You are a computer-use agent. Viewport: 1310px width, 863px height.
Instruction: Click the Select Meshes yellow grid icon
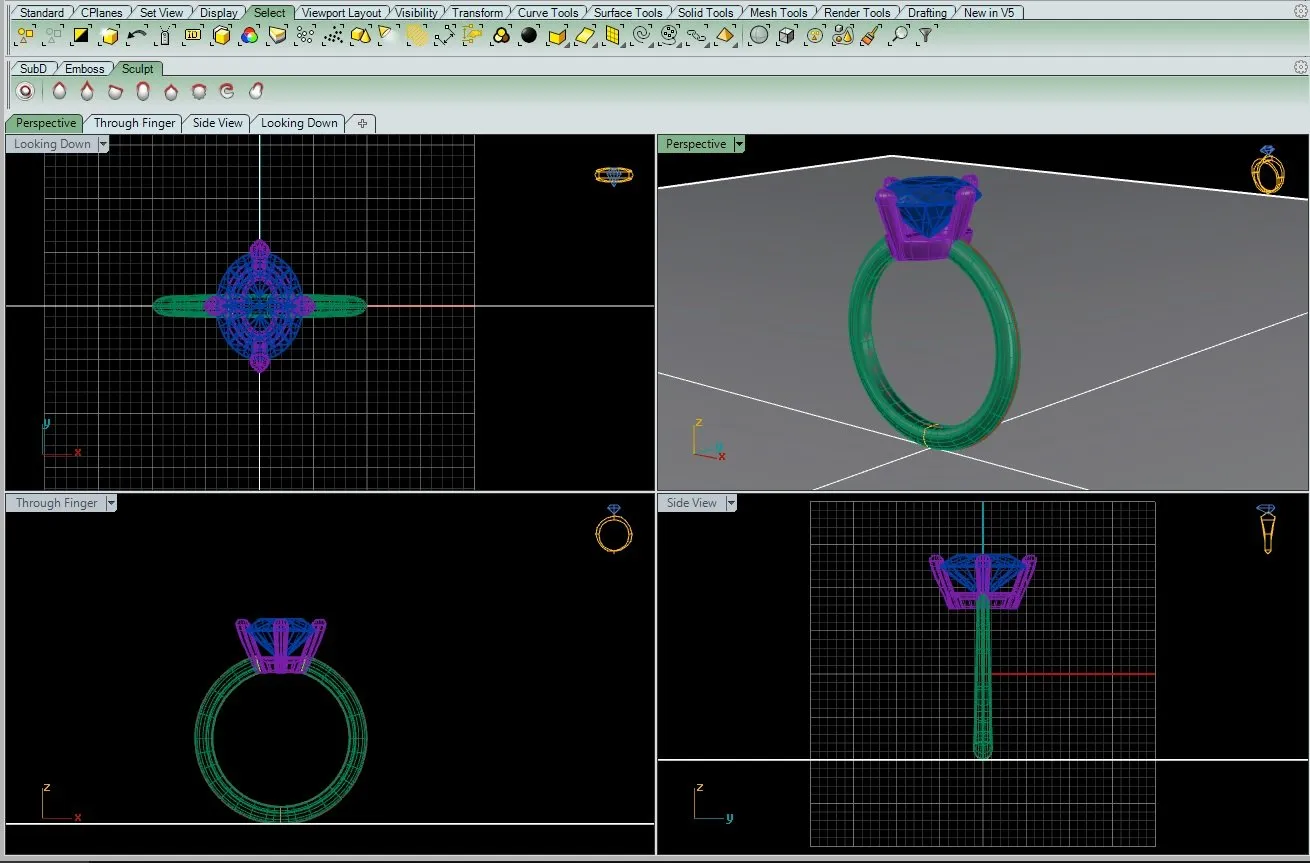(x=613, y=35)
